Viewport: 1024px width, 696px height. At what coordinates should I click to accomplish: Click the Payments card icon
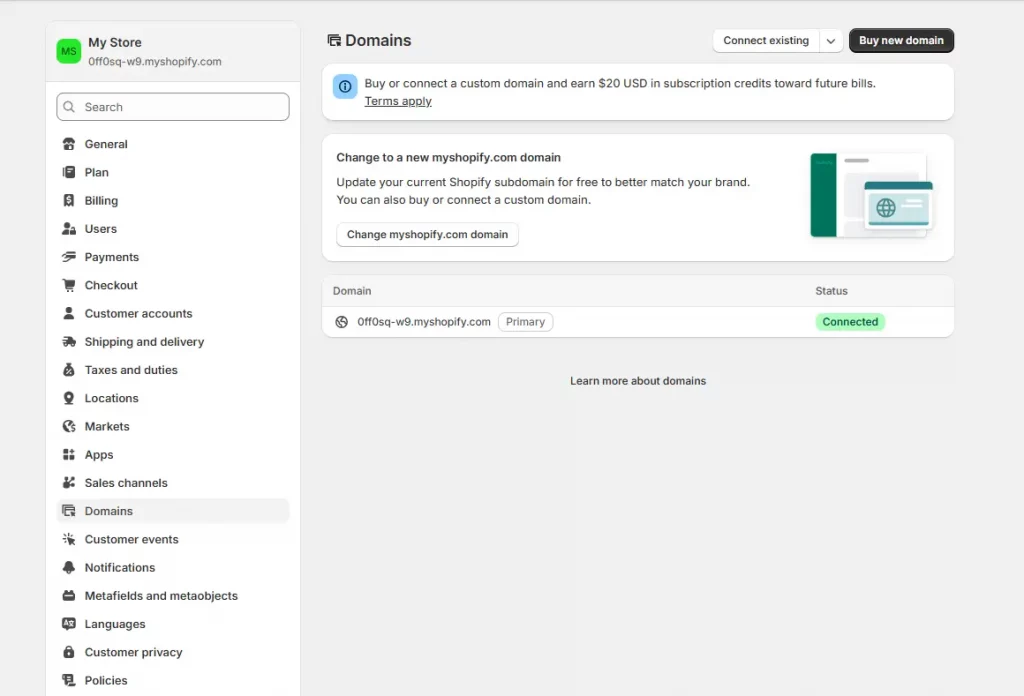click(x=69, y=257)
